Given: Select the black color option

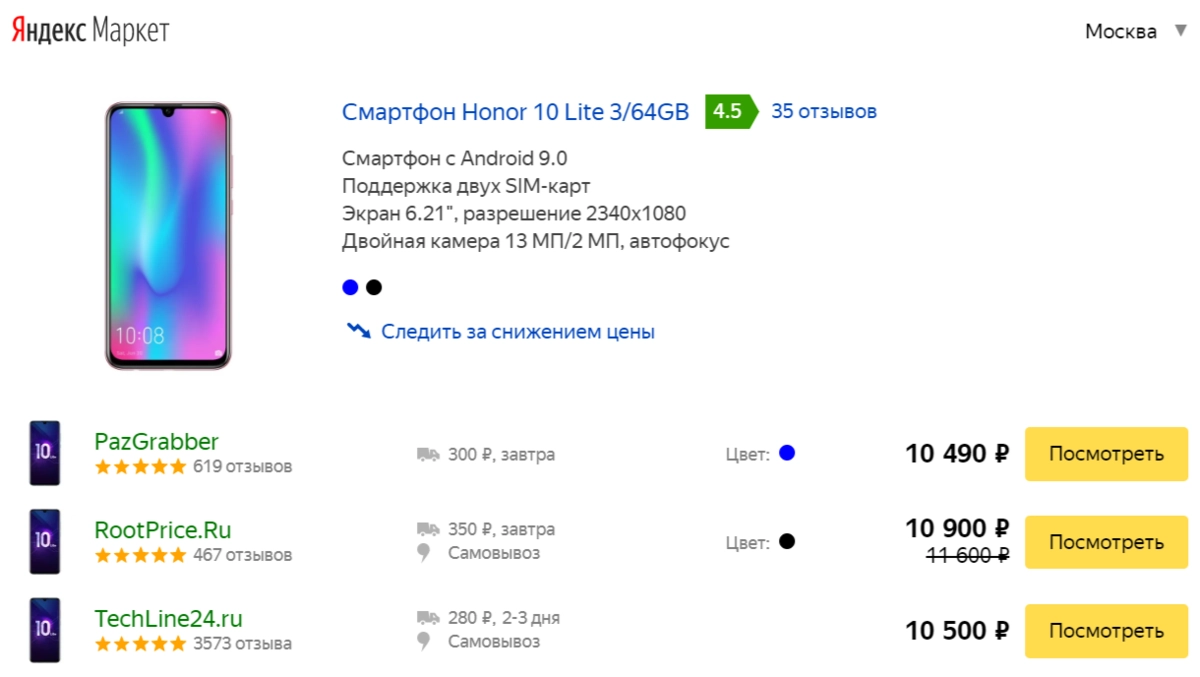Looking at the screenshot, I should click(x=374, y=288).
